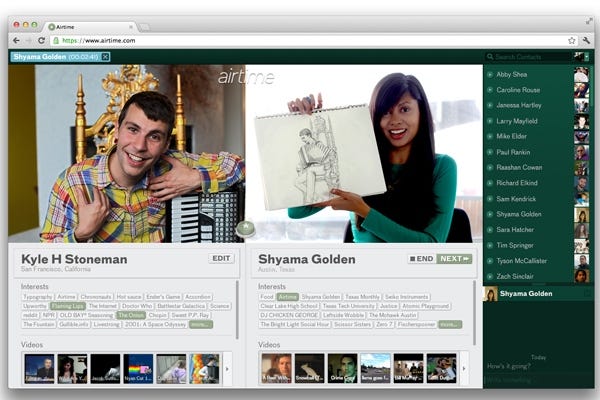Expand more interests for Kyle
600x400 pixels.
[201, 324]
